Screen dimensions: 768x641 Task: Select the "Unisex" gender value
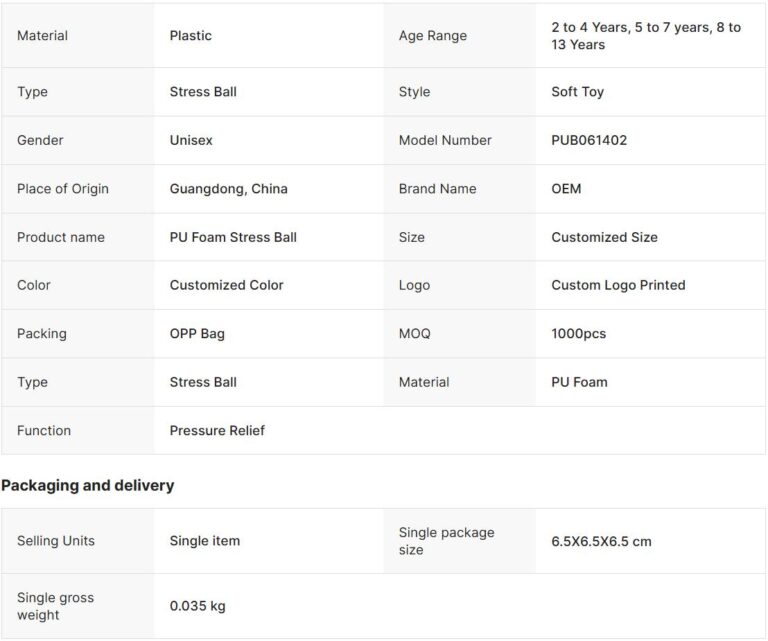coord(191,140)
